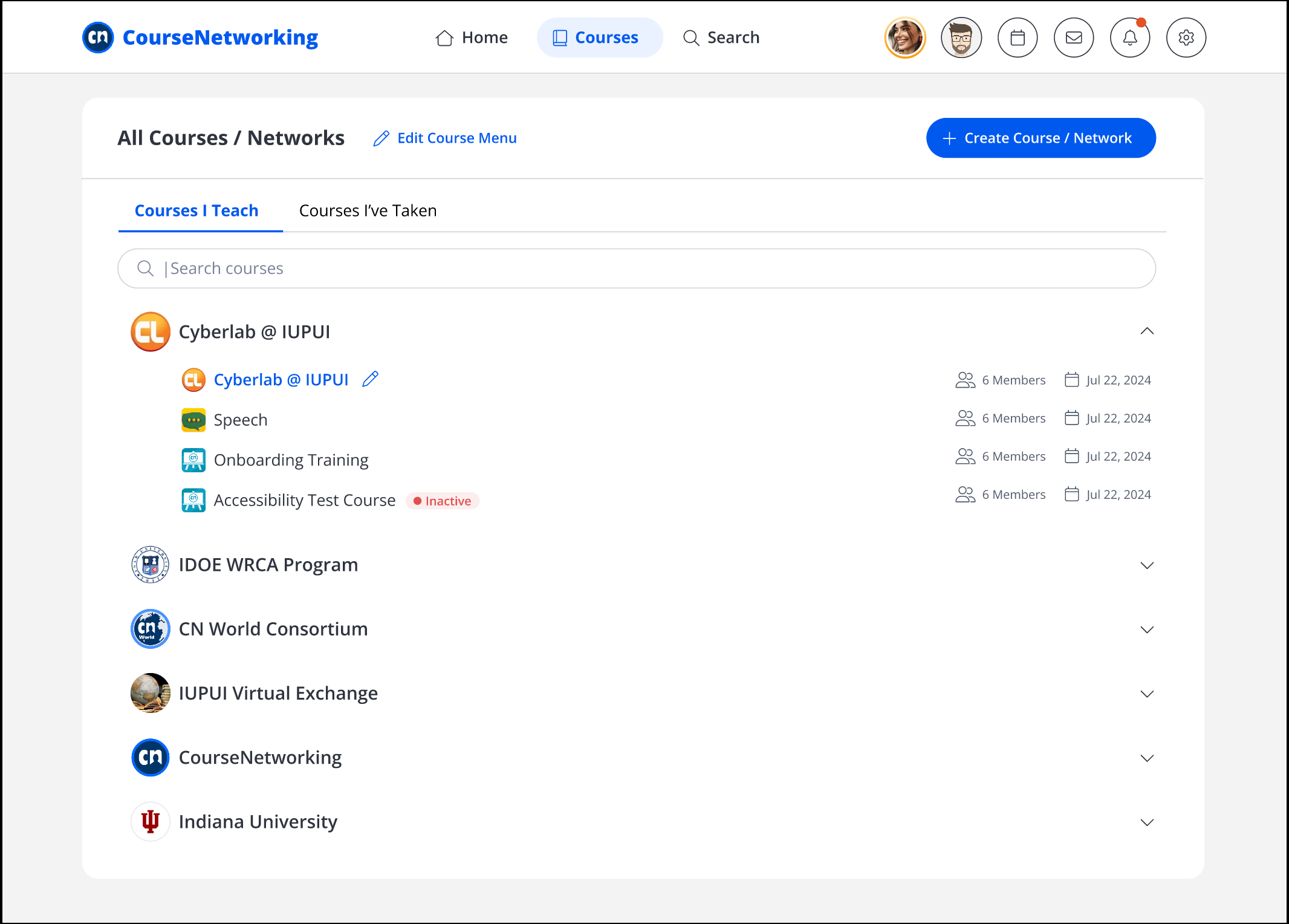Expand the Indiana University group

(x=1147, y=822)
